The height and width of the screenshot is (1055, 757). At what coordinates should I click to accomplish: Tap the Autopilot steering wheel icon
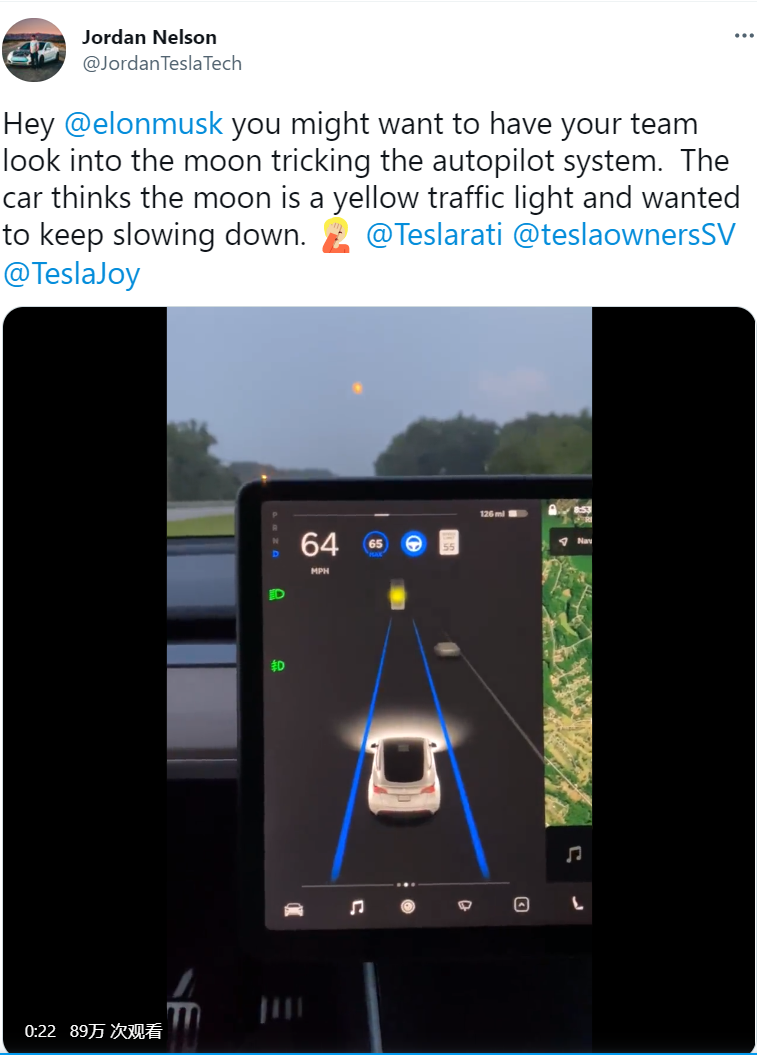point(413,544)
